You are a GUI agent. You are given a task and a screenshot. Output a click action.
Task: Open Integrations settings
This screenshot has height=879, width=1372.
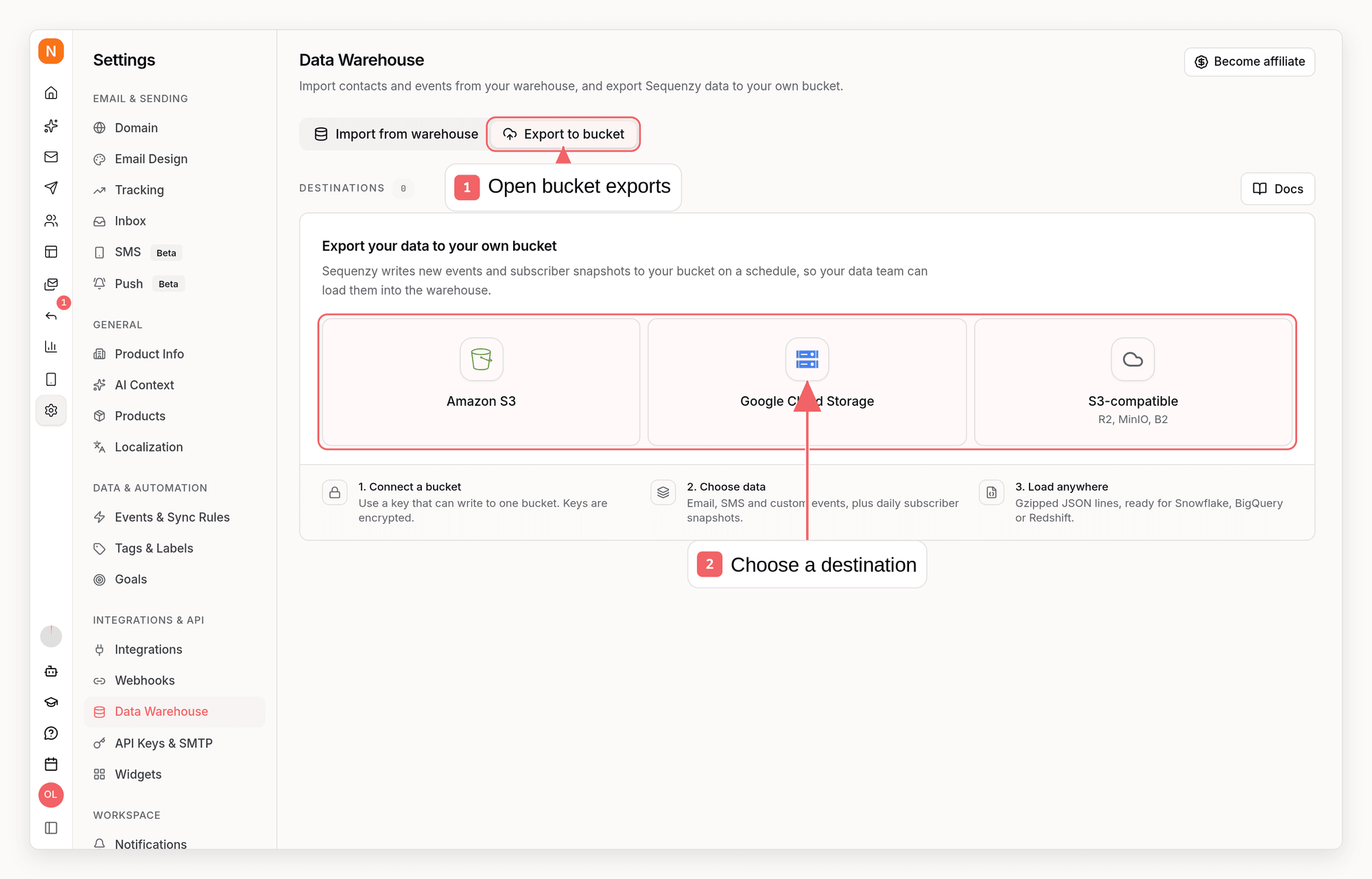(174, 649)
